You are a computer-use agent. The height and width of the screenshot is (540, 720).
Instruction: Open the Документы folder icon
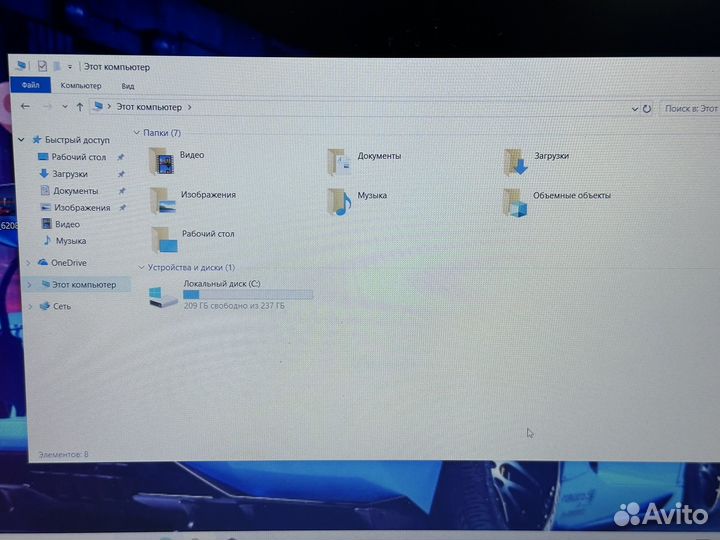(x=339, y=162)
